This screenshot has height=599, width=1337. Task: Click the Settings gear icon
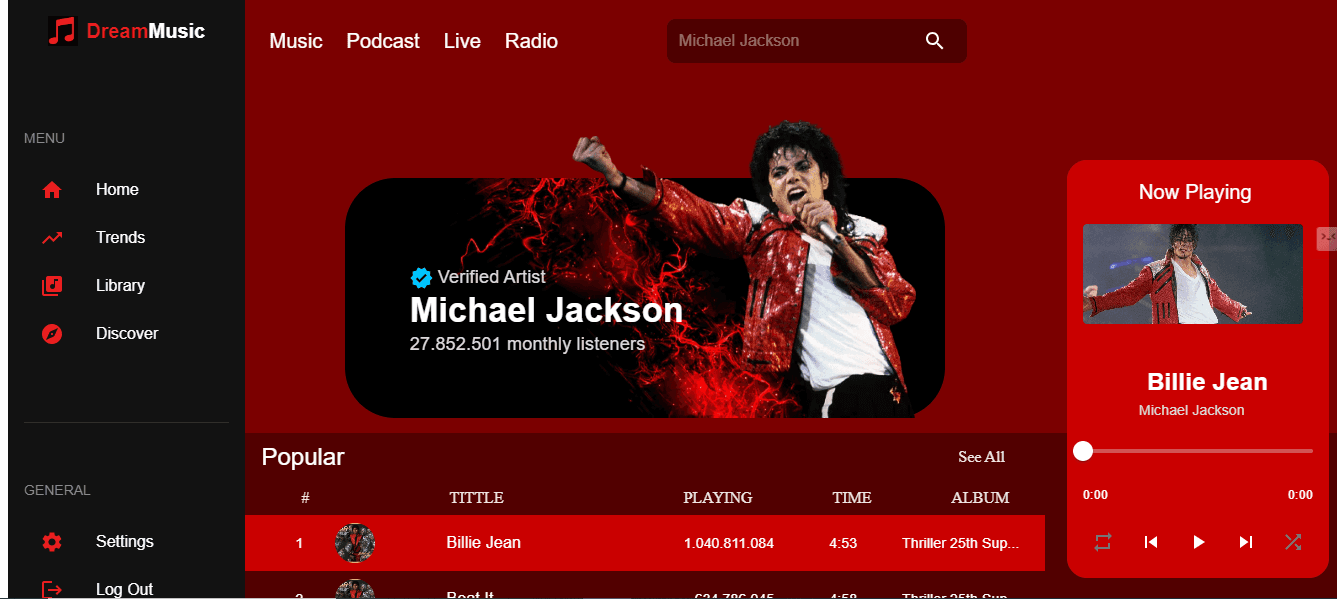[51, 541]
